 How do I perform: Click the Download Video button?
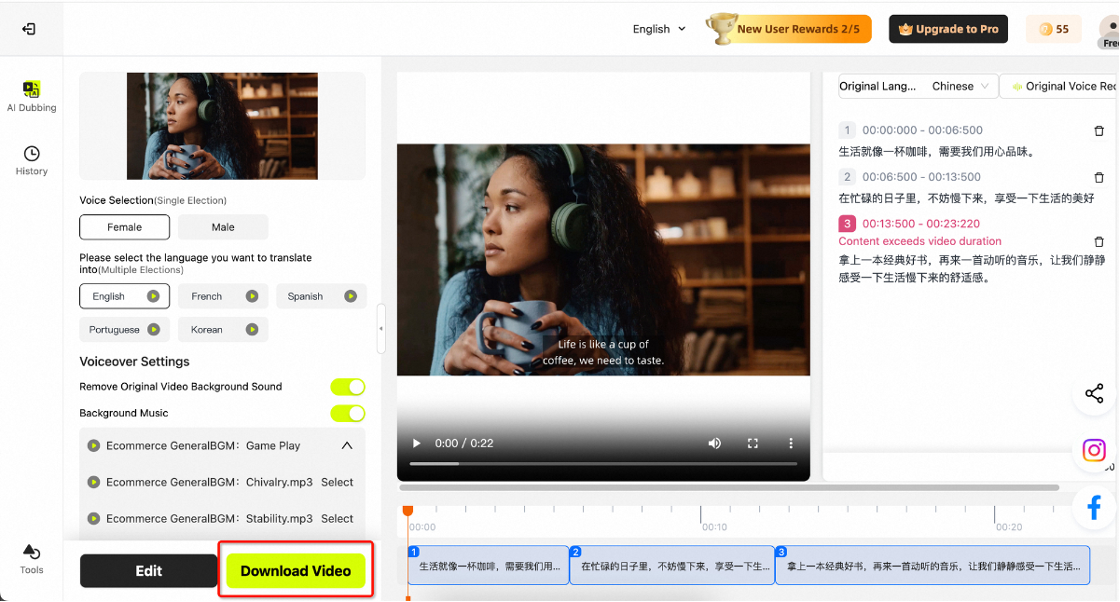(x=295, y=571)
